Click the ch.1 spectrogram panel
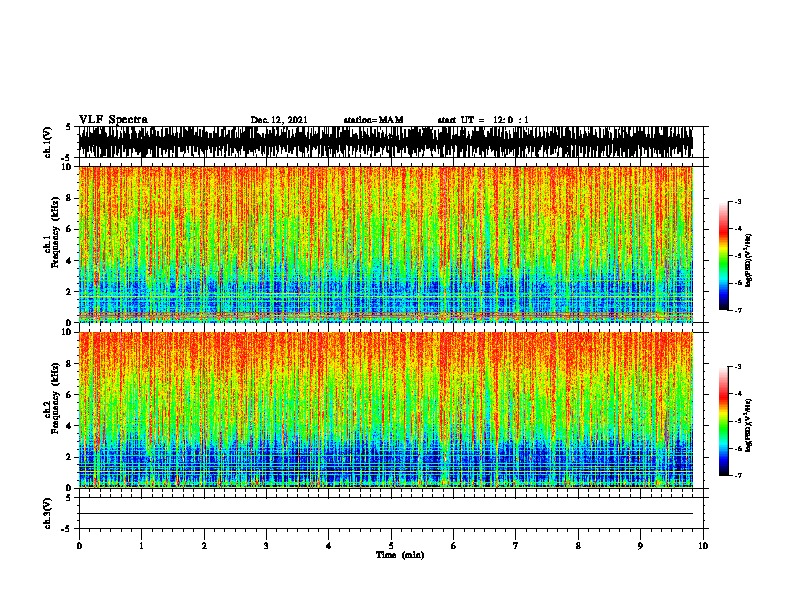Image resolution: width=792 pixels, height=612 pixels. tap(385, 244)
